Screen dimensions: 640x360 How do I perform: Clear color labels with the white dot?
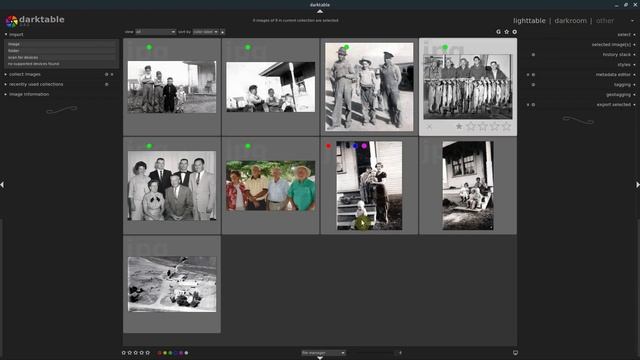point(187,353)
